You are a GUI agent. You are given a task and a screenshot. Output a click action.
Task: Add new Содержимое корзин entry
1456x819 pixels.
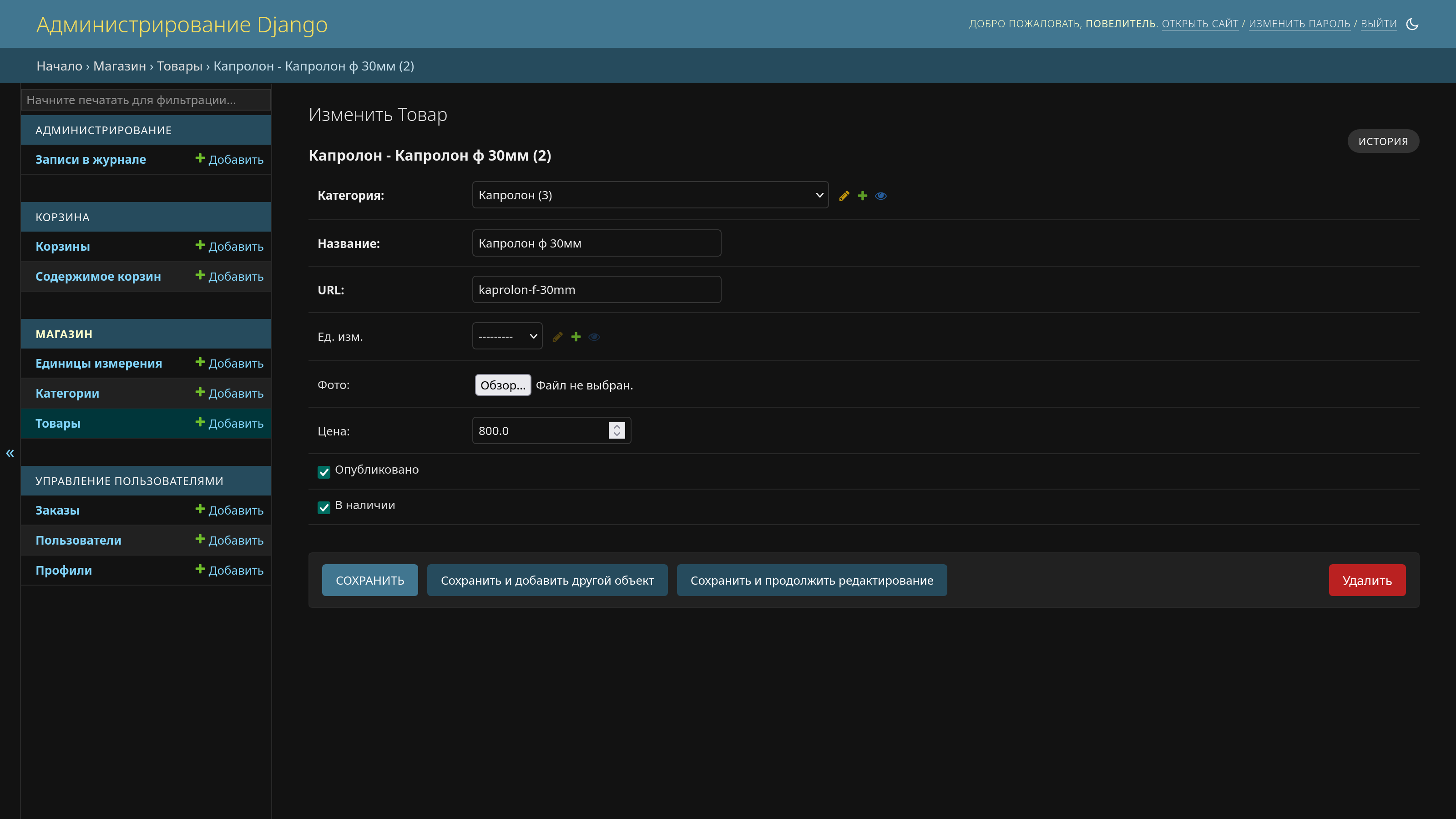[229, 276]
